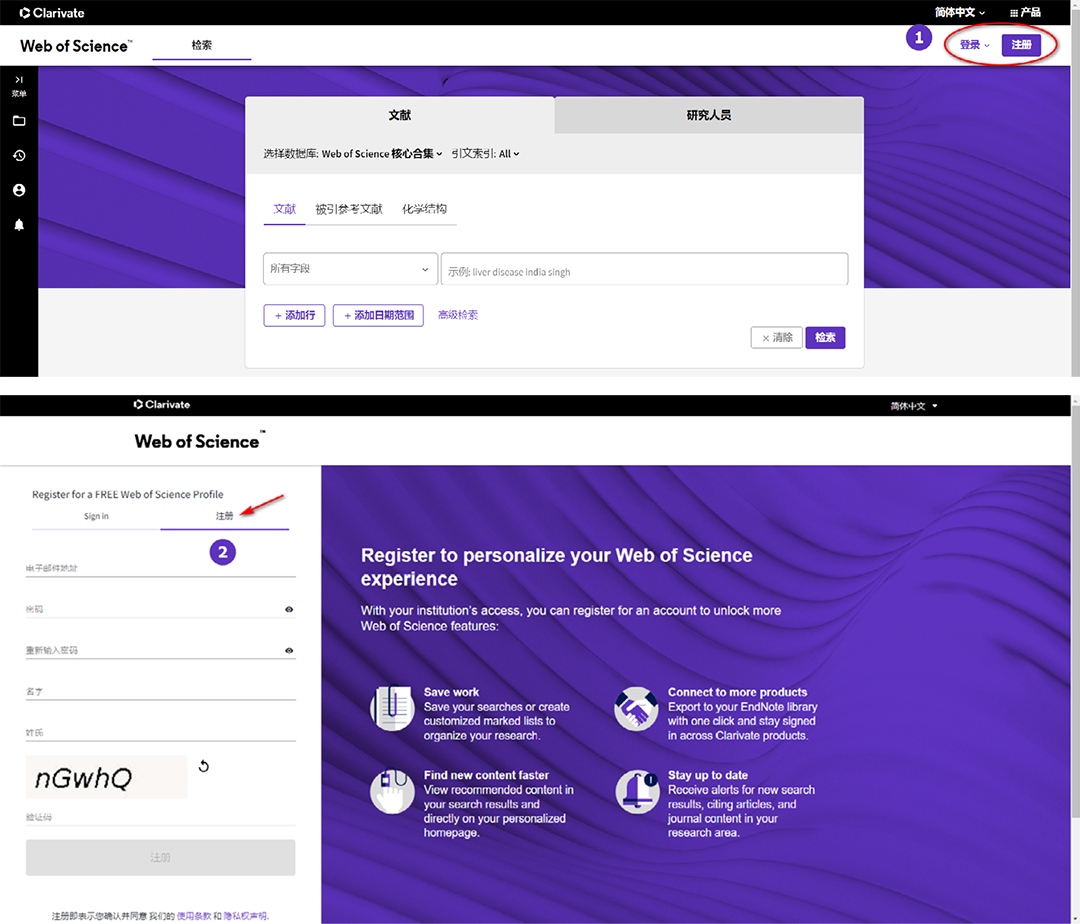1080x924 pixels.
Task: Open the 高级检索 advanced search link
Action: [x=458, y=315]
